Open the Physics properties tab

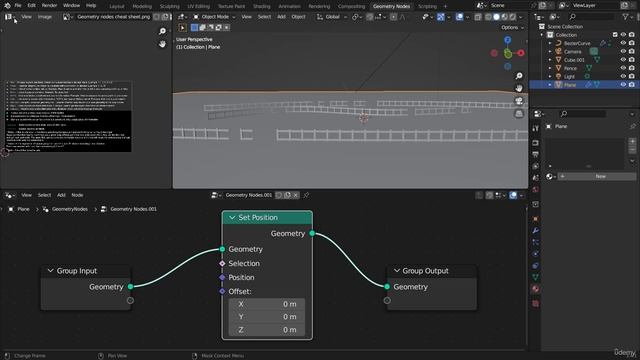(x=536, y=254)
